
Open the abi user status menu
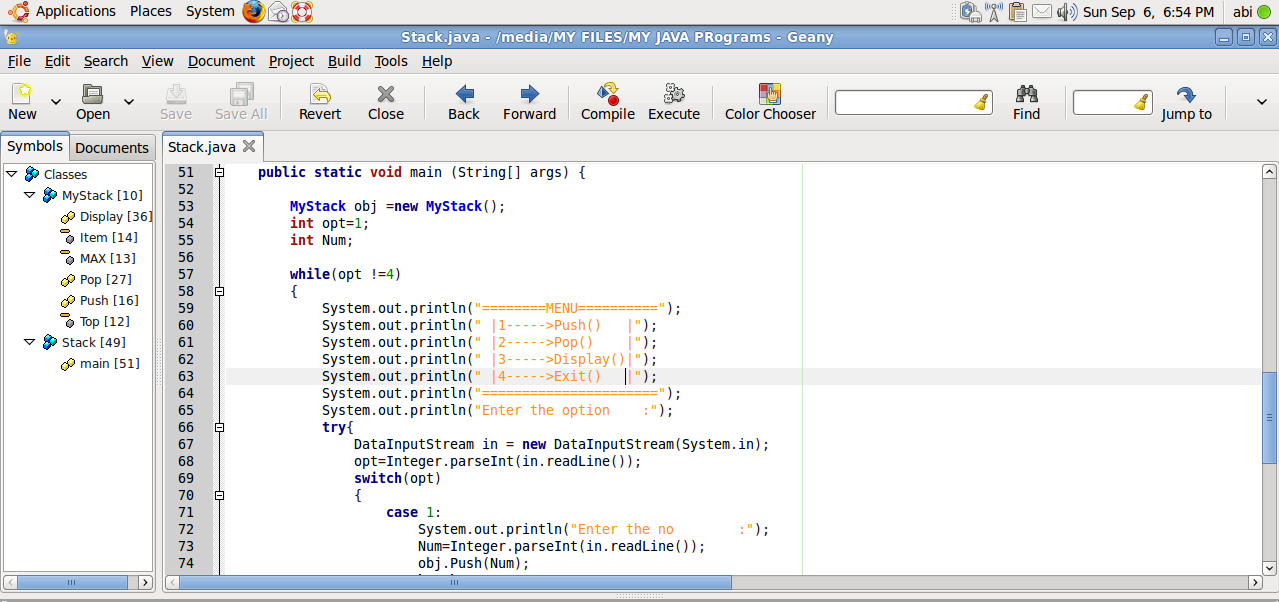click(x=1250, y=12)
